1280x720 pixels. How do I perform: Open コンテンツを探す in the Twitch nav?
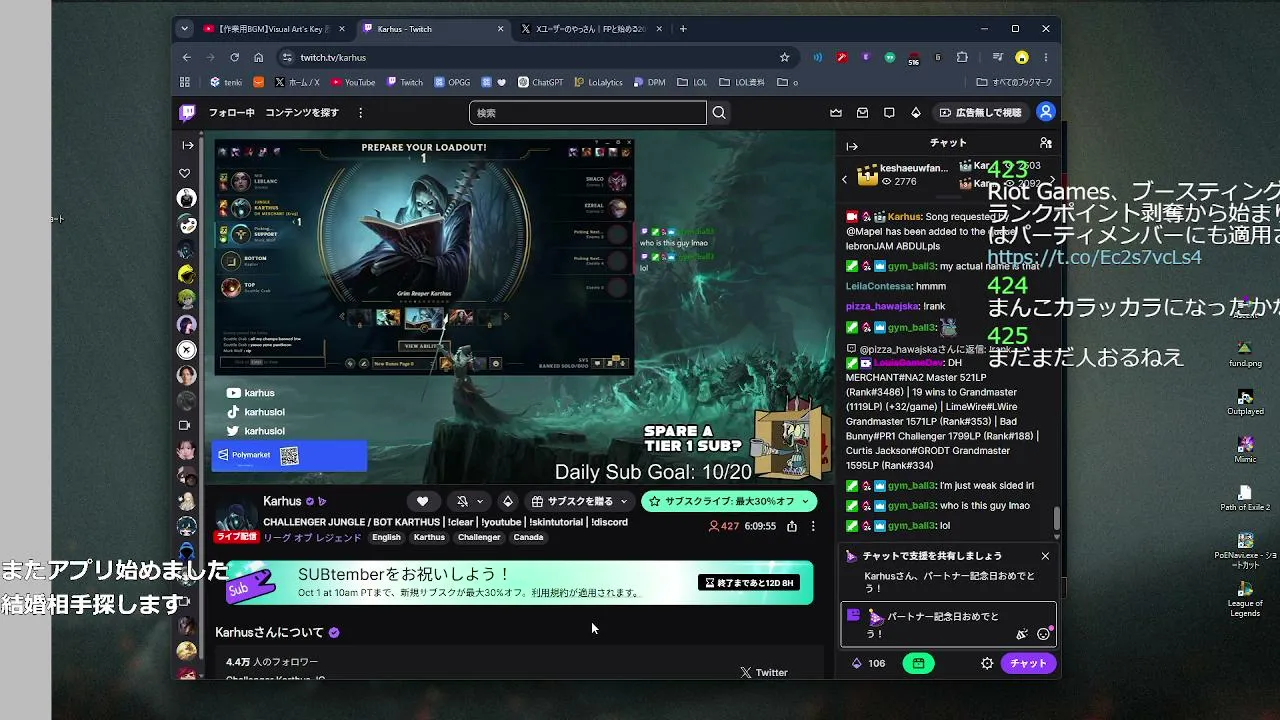302,113
